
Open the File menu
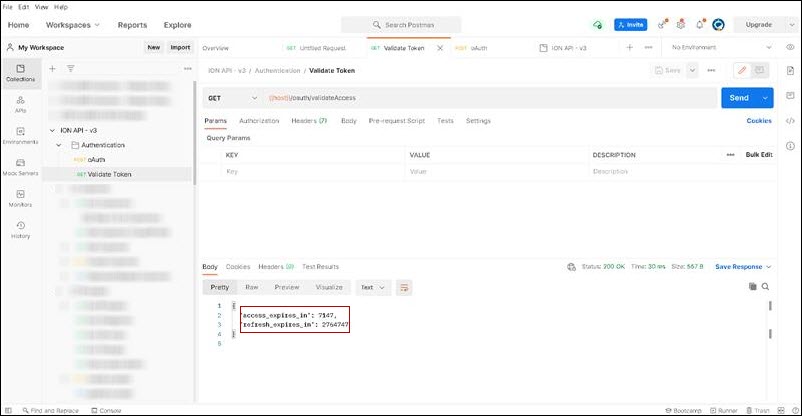(8, 7)
